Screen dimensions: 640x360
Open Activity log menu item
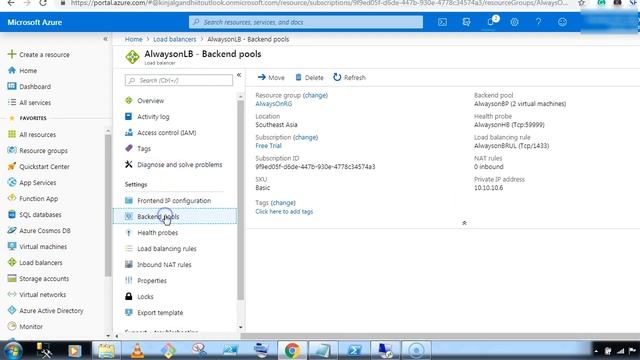(x=175, y=116)
